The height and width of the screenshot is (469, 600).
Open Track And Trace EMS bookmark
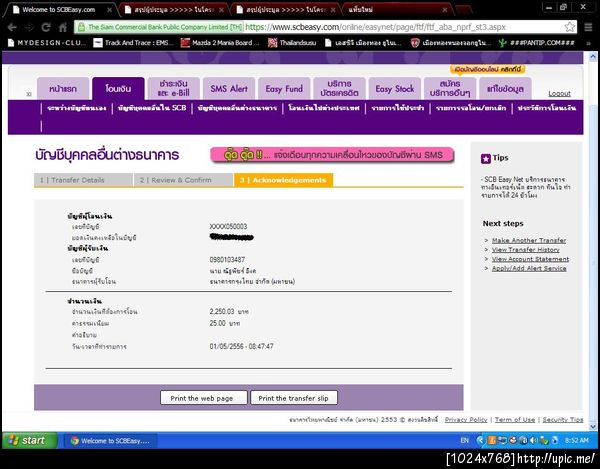[134, 43]
